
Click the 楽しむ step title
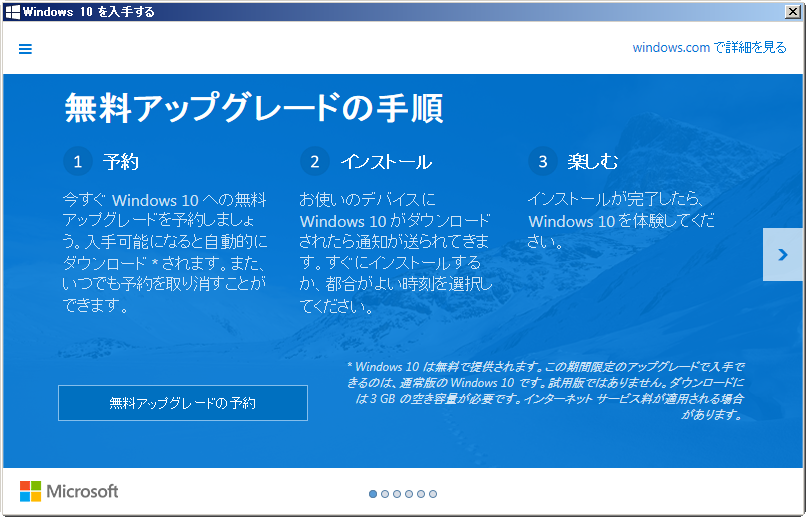pos(593,162)
